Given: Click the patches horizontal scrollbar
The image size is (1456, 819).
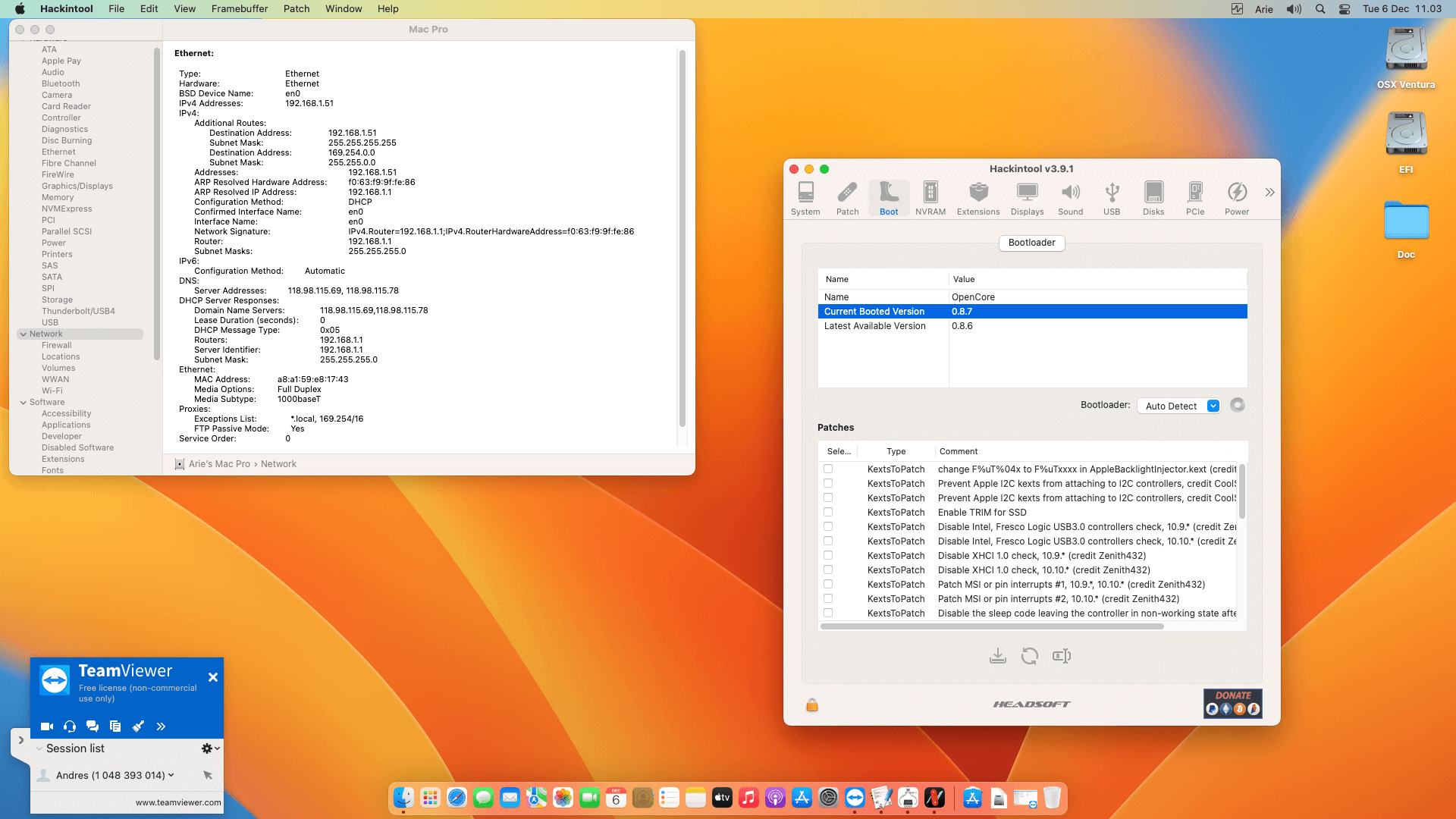Looking at the screenshot, I should click(x=991, y=626).
